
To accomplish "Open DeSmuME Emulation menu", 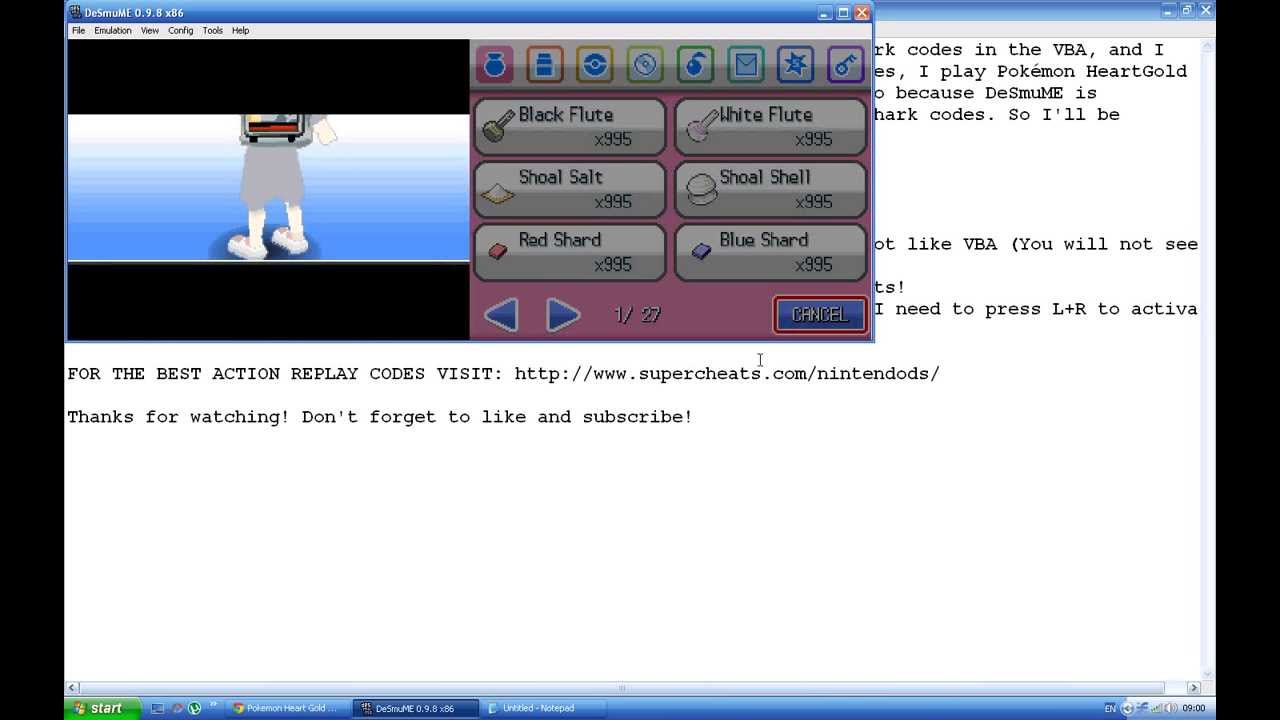I will pos(113,30).
